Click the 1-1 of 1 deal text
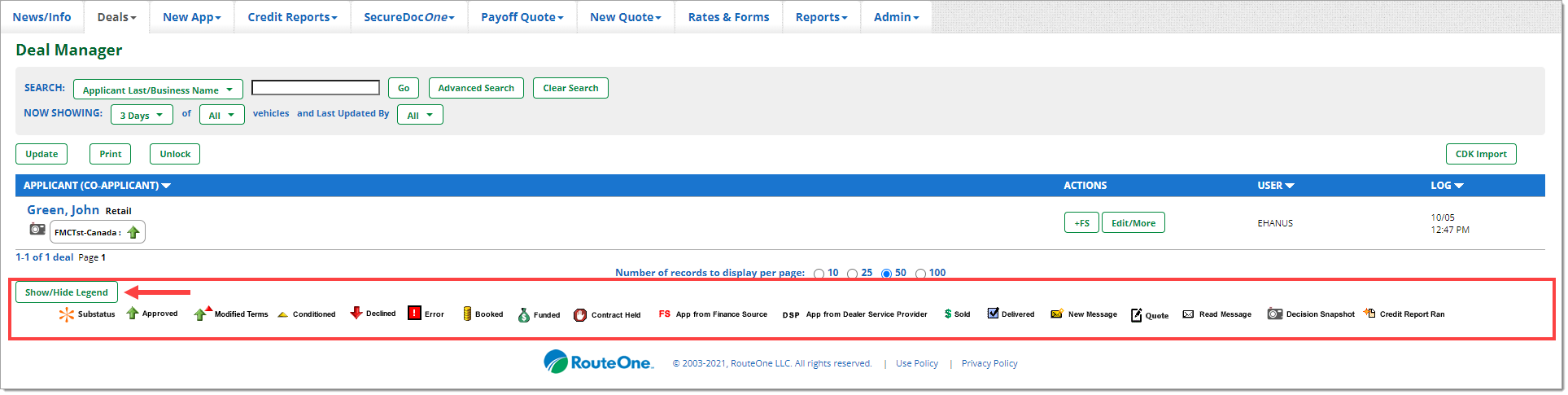1568x395 pixels. pos(45,257)
